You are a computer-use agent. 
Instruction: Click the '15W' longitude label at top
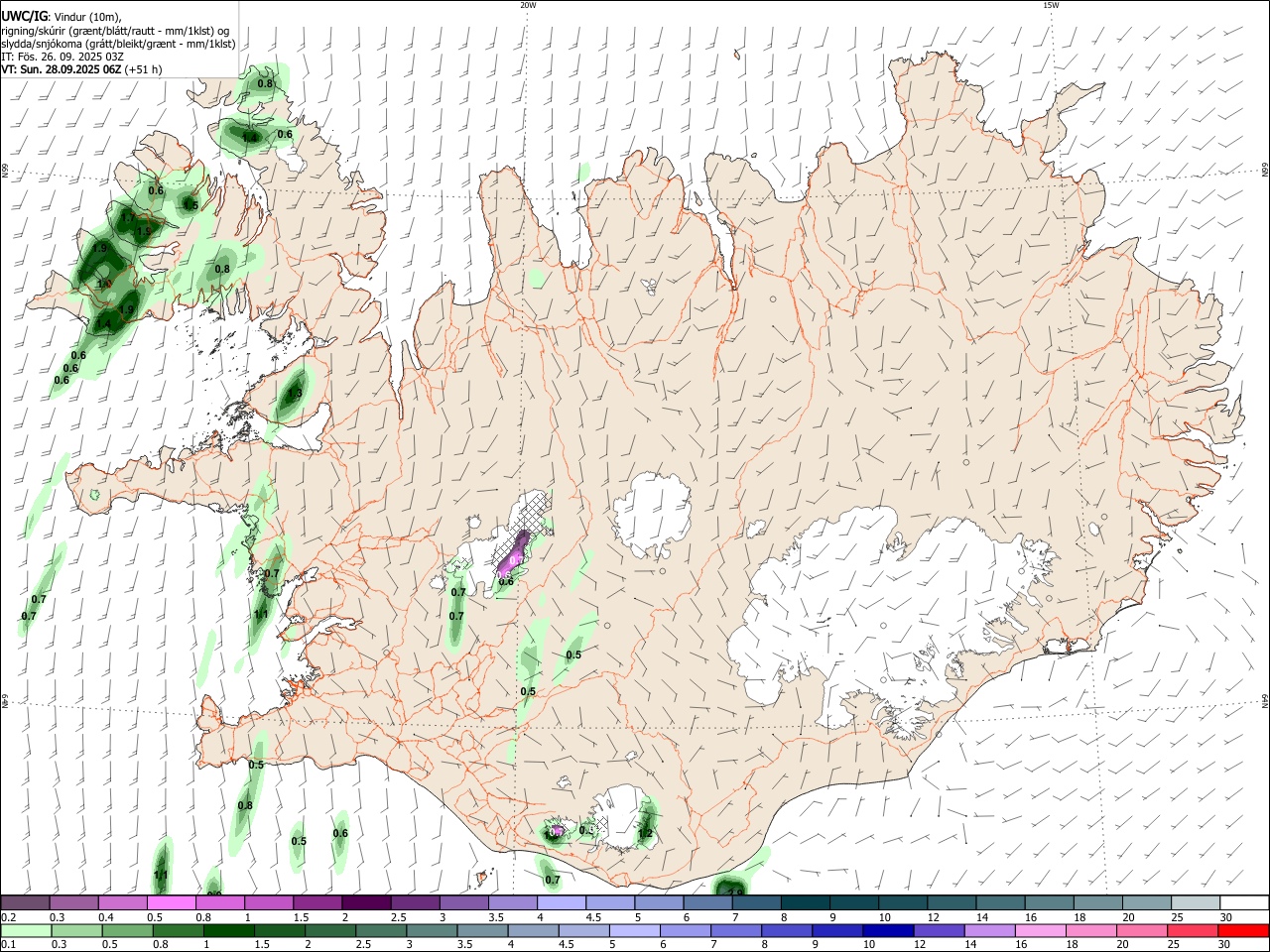pyautogui.click(x=1051, y=5)
